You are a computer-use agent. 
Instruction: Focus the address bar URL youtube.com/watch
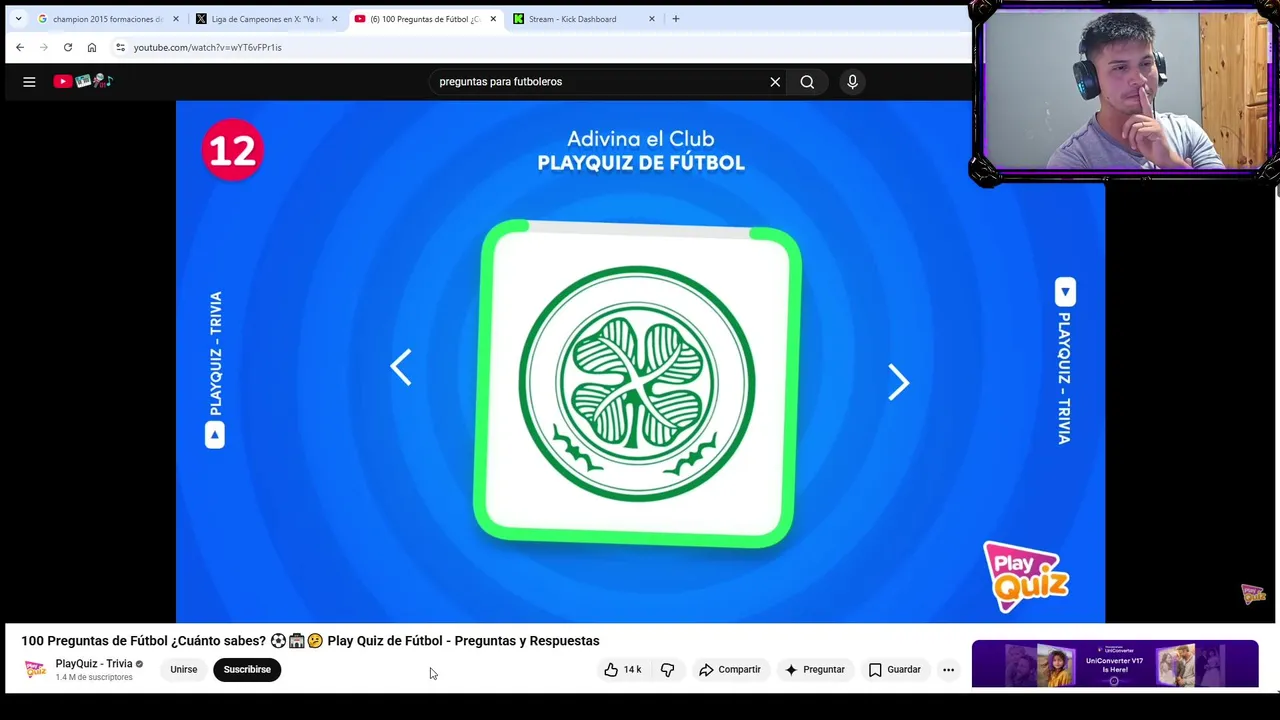pos(208,47)
